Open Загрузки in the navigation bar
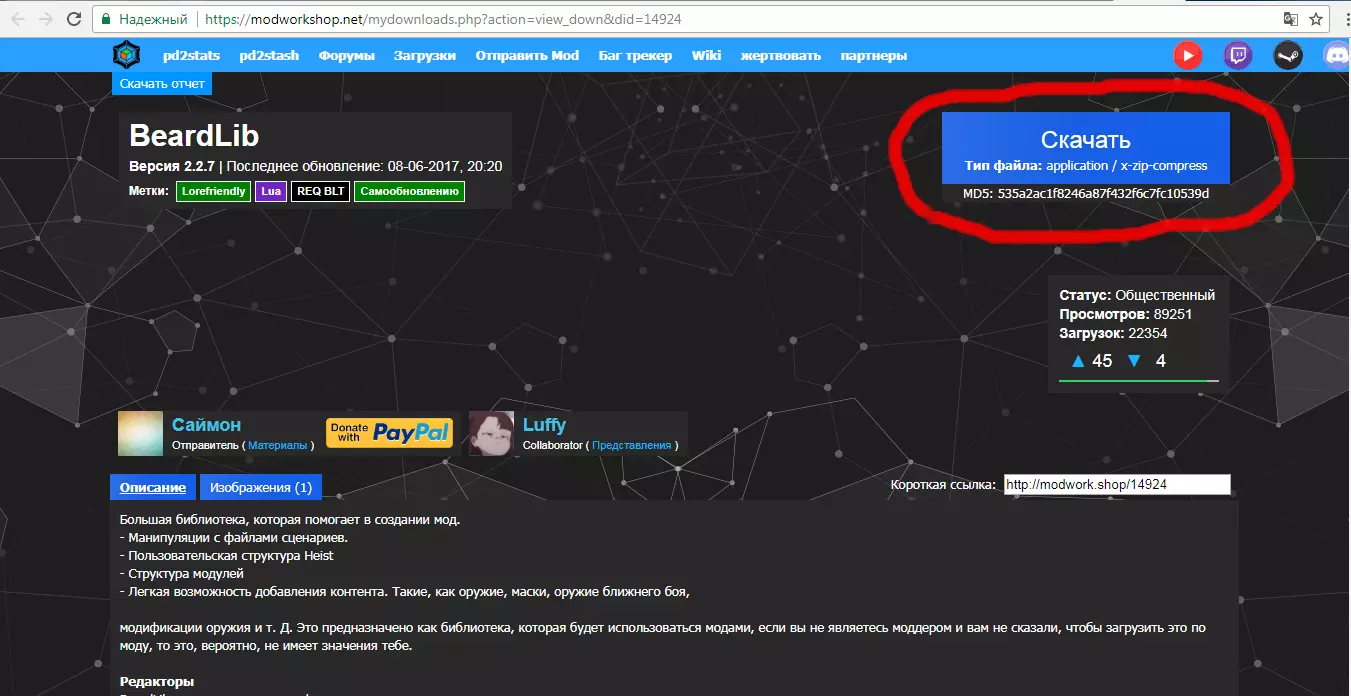The height and width of the screenshot is (696, 1351). (425, 55)
